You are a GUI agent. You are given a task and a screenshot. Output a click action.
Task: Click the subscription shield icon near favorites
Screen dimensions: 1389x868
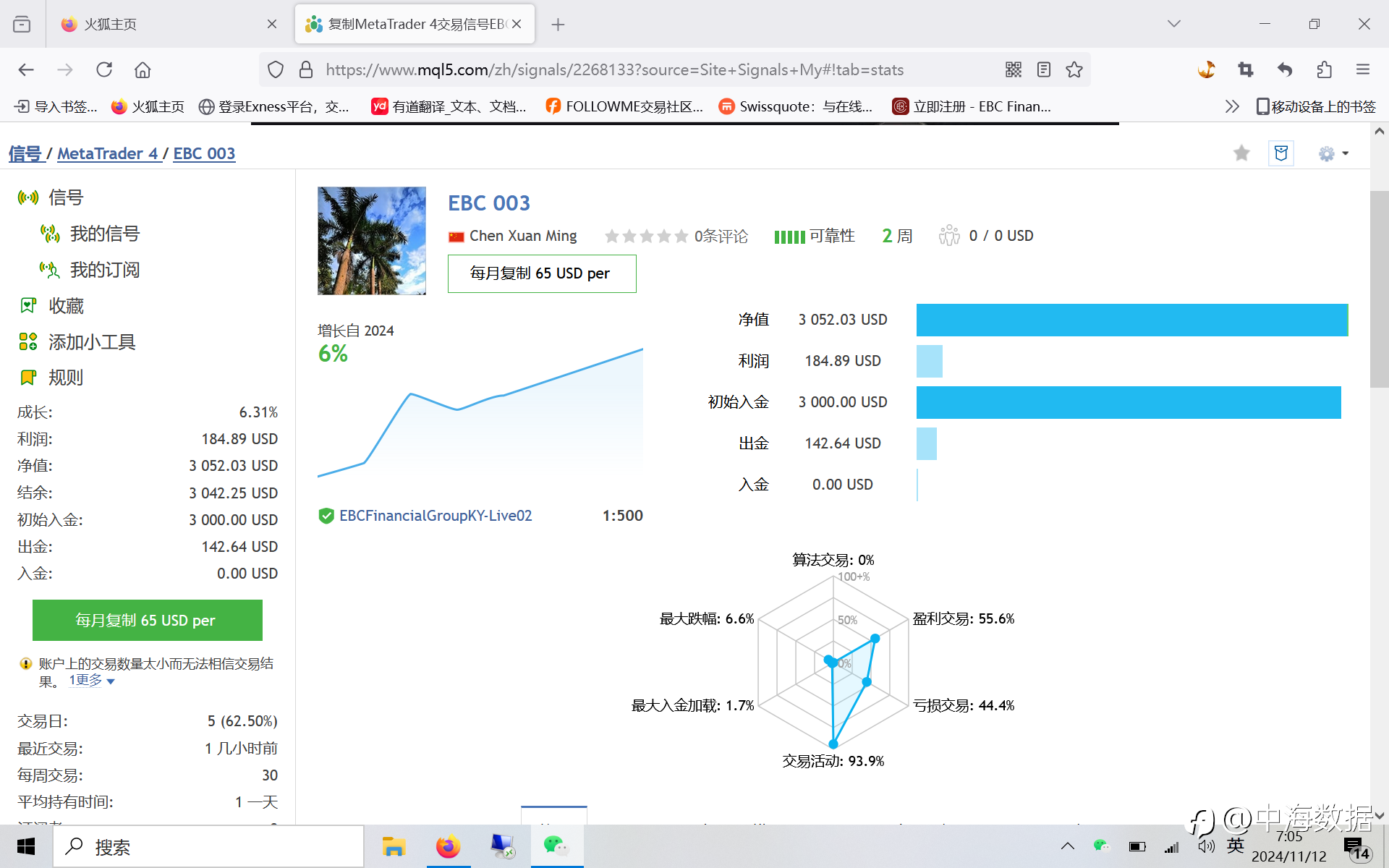(1281, 153)
